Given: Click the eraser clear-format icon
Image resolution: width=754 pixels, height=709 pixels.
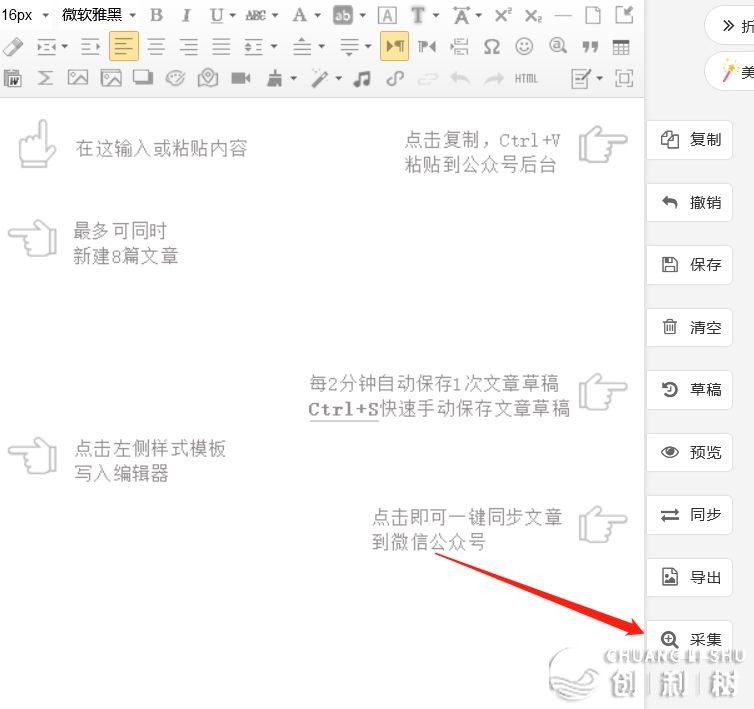Looking at the screenshot, I should tap(13, 47).
